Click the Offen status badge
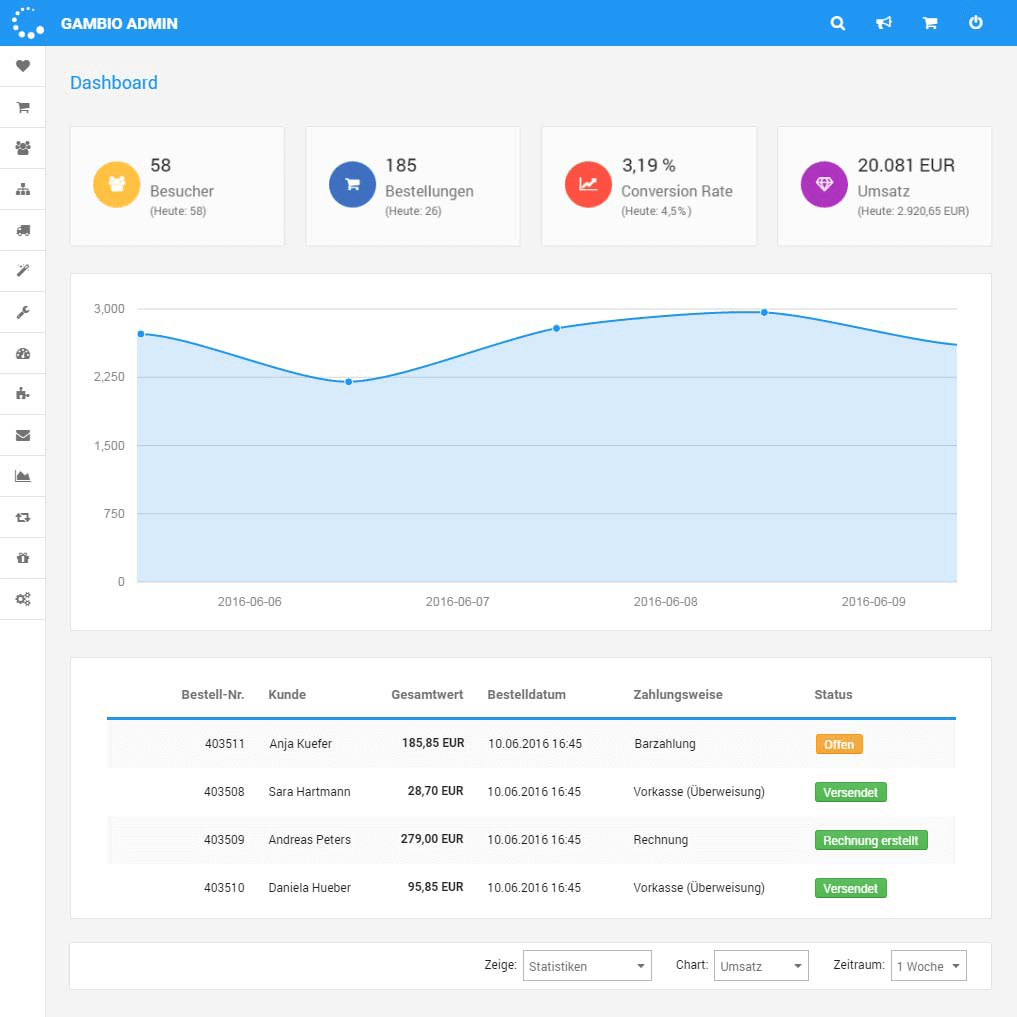The width and height of the screenshot is (1017, 1017). click(x=838, y=744)
